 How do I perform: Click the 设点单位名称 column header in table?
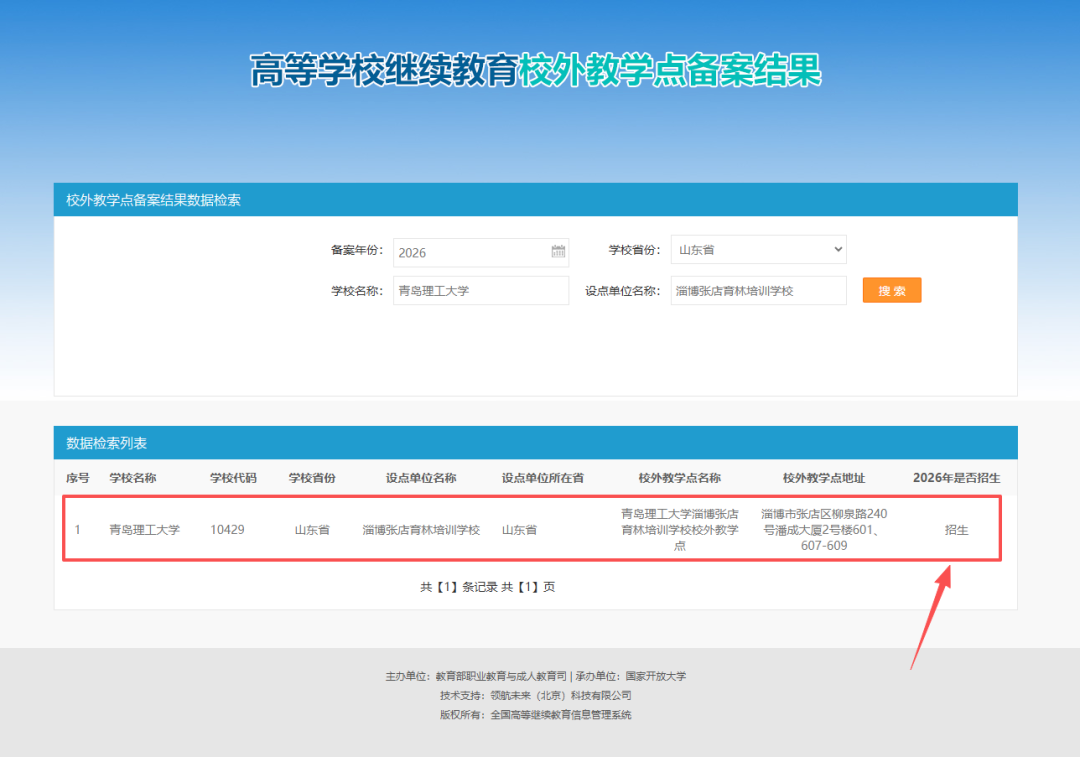click(x=421, y=478)
